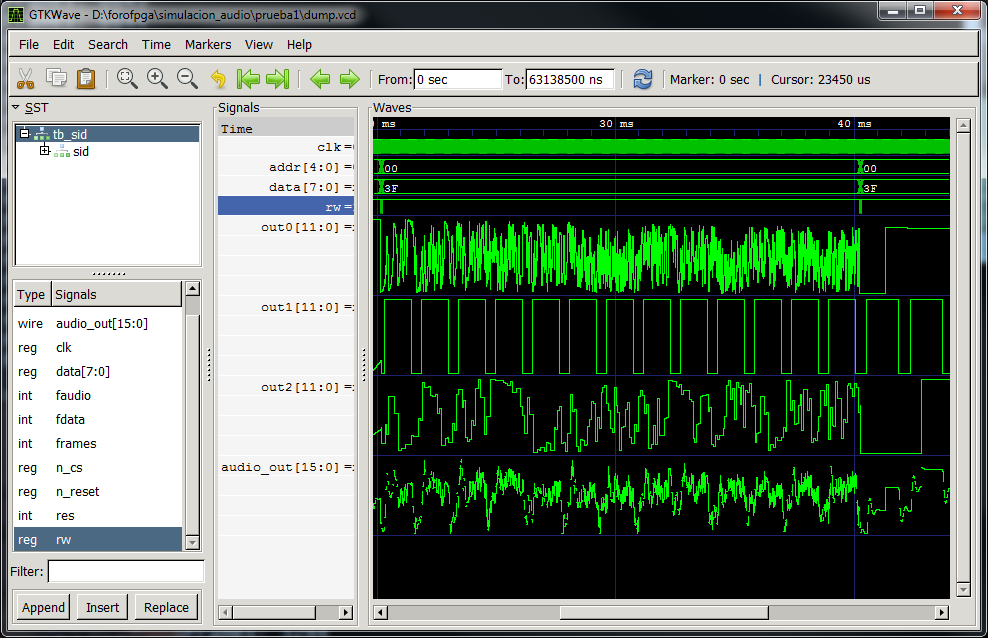Screen dimensions: 988x638
Task: Undo the last zoom with yellow arrow
Action: tap(218, 79)
